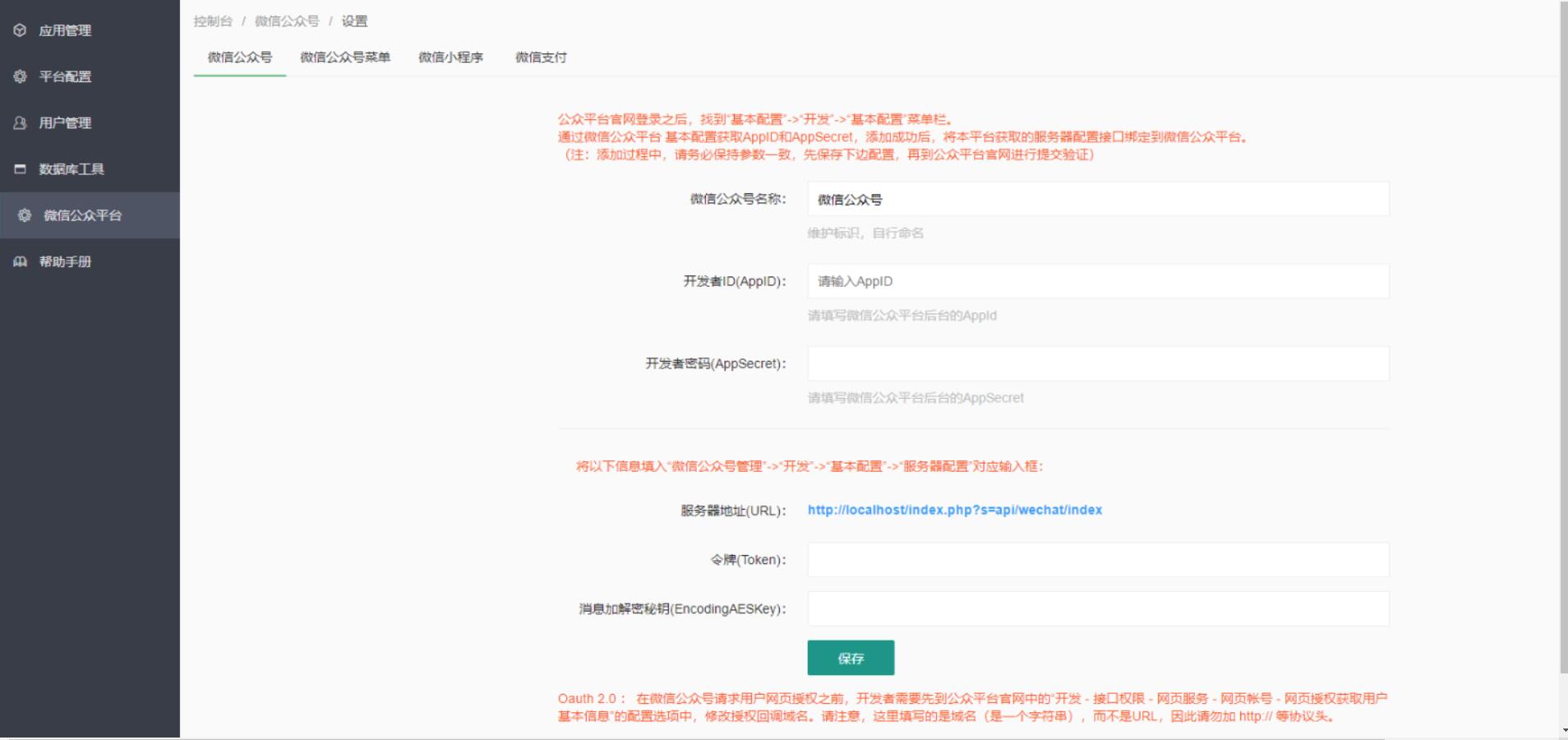This screenshot has height=740, width=1568.
Task: Click the 平台配置 gear icon
Action: tap(20, 76)
